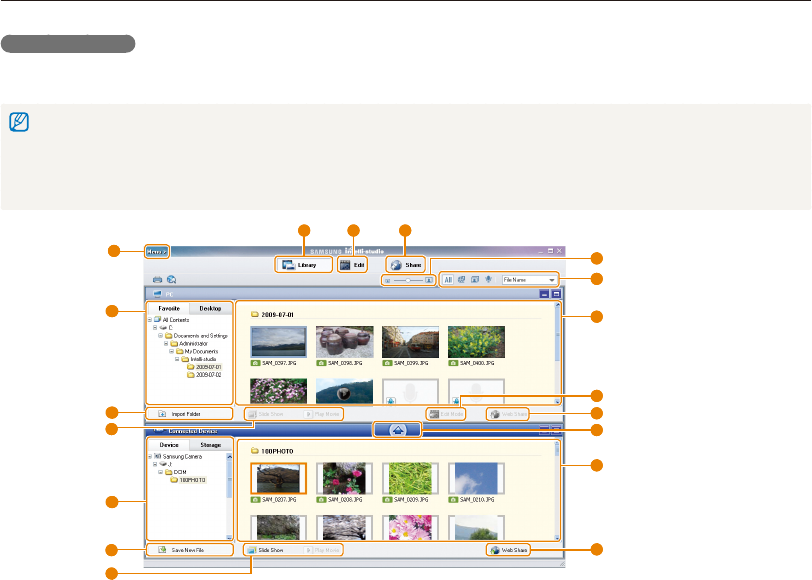Click the PC panel scrollbar down arrow
Viewport: 812px width, 580px height.
[558, 401]
